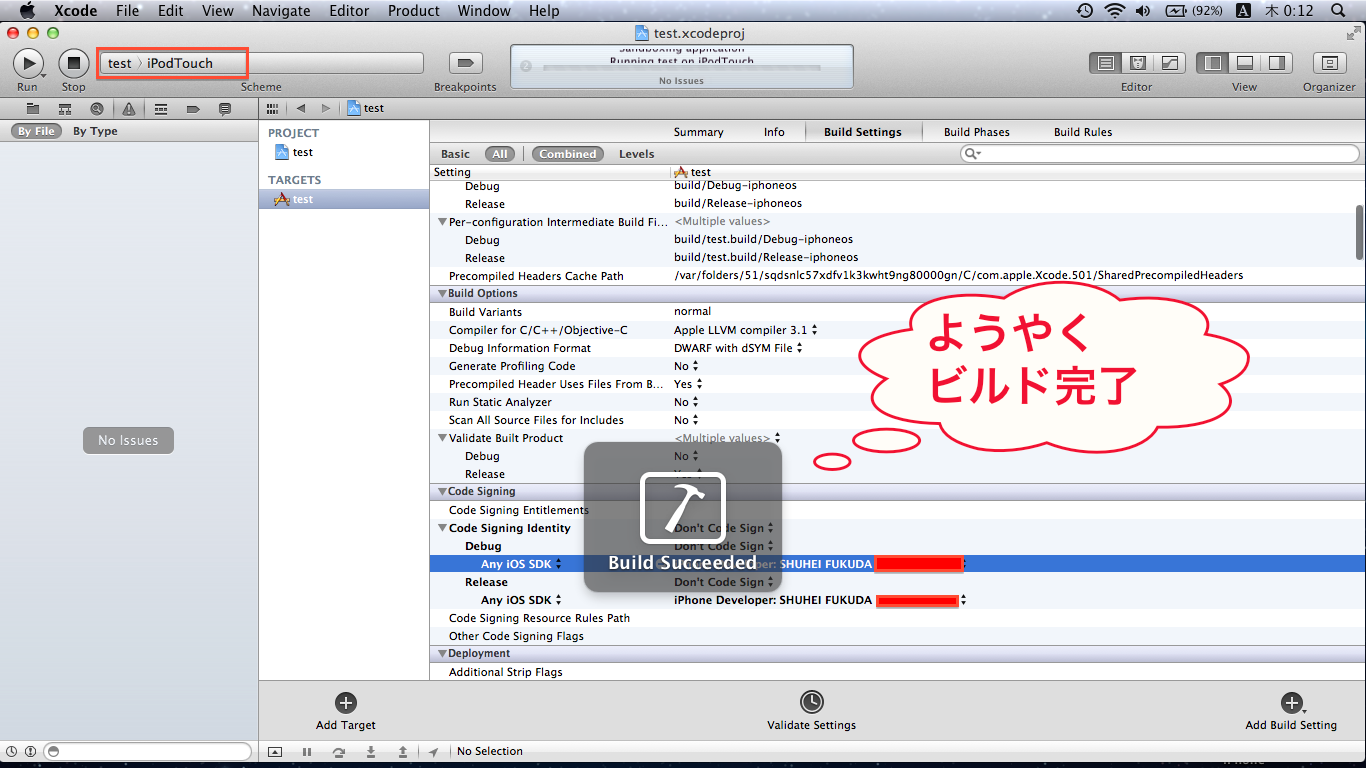Show the Project navigator folder icon
The height and width of the screenshot is (768, 1366).
(x=33, y=109)
